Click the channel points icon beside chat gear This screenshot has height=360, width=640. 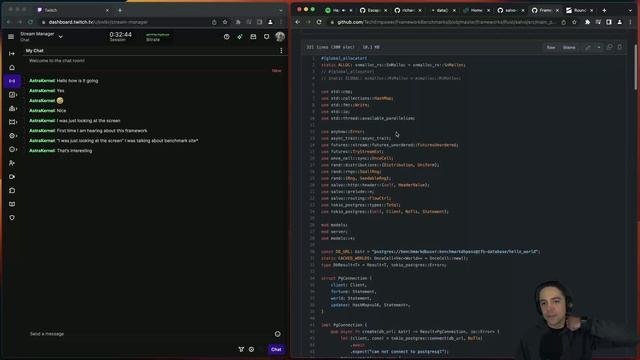(241, 349)
